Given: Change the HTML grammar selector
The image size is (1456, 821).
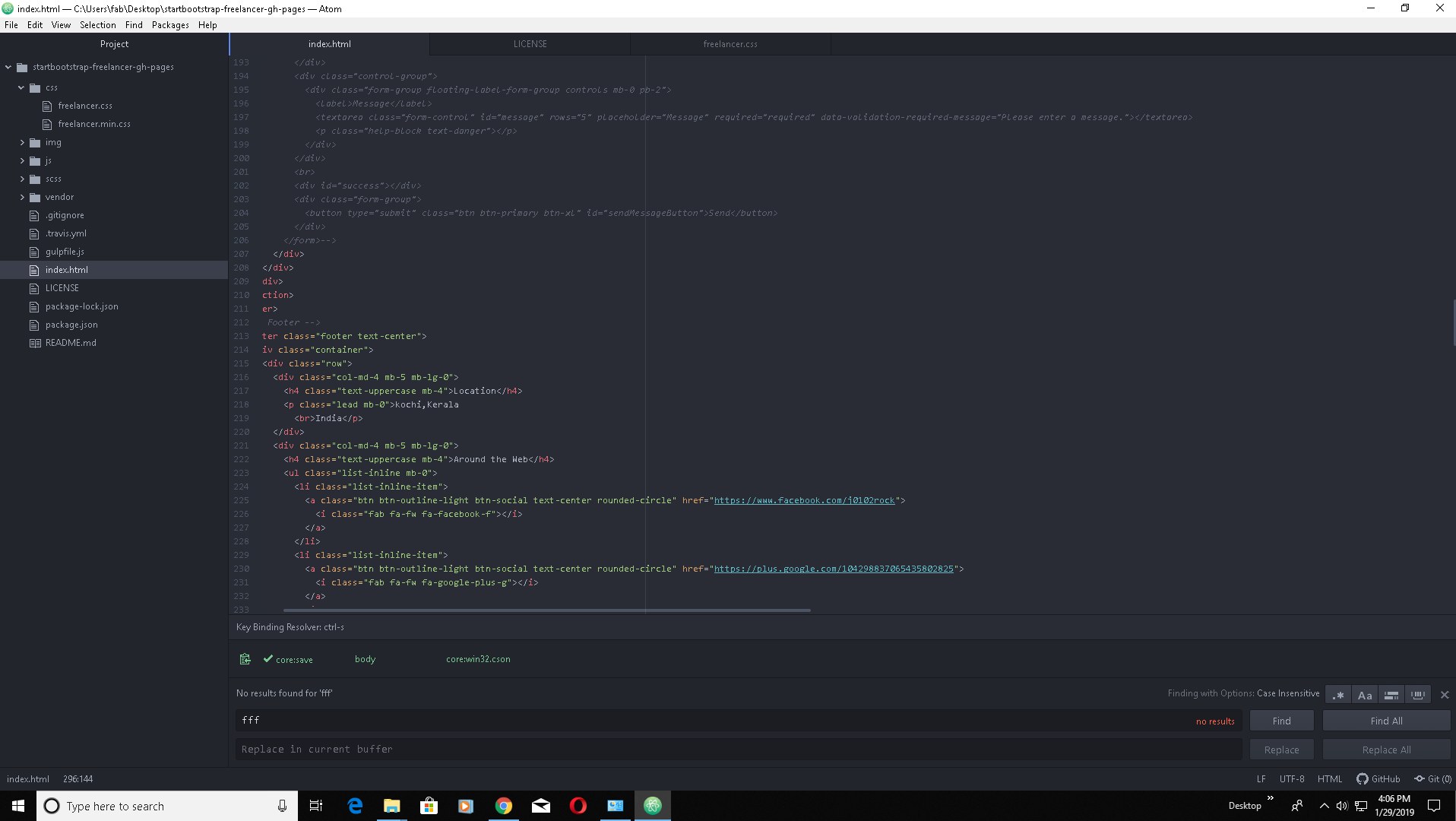Looking at the screenshot, I should click(1329, 779).
